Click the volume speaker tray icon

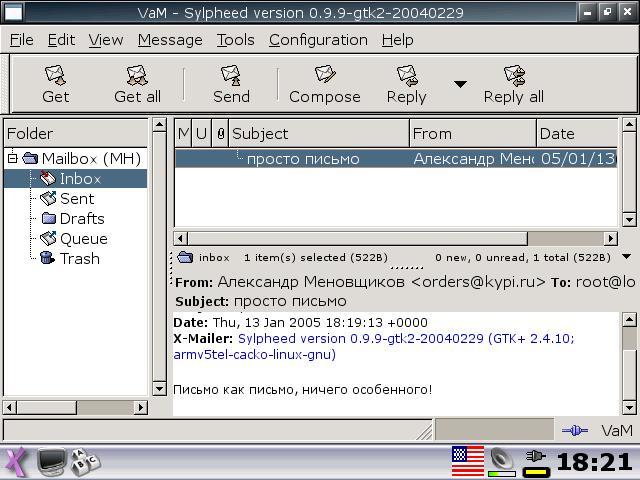[x=502, y=461]
